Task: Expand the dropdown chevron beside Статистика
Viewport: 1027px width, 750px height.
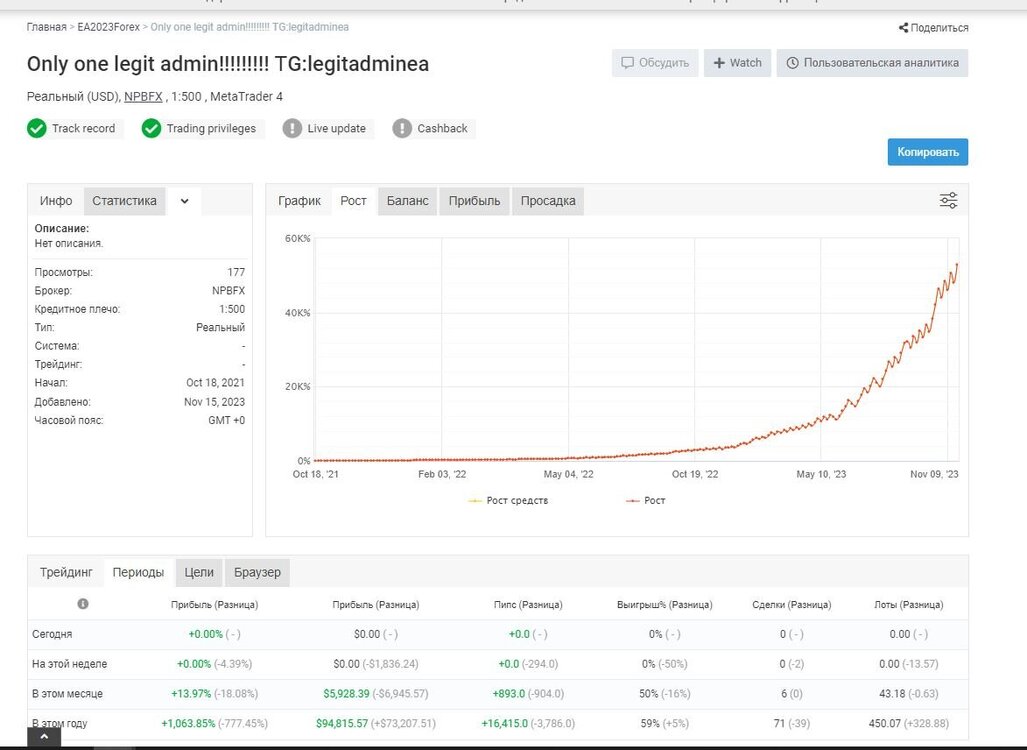Action: click(185, 201)
